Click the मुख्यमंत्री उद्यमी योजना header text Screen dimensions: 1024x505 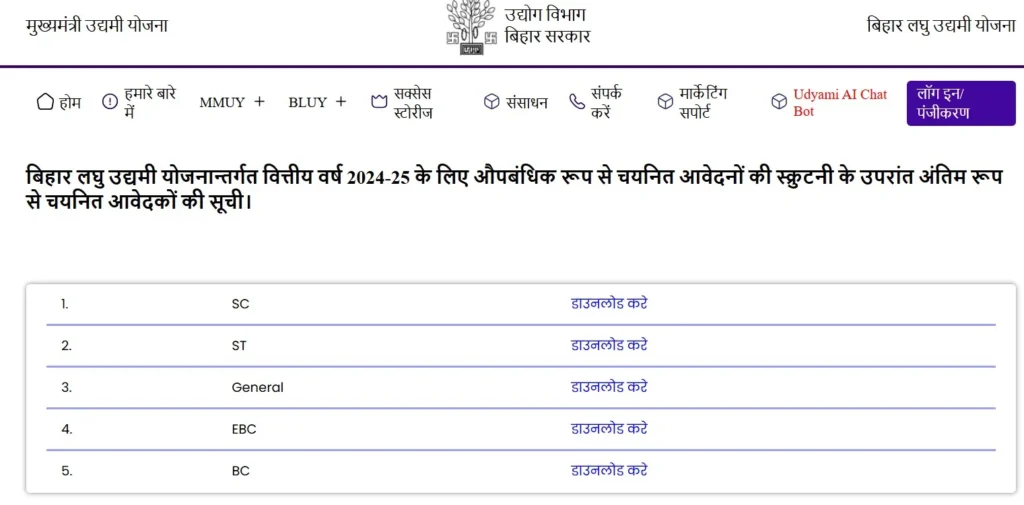point(97,25)
